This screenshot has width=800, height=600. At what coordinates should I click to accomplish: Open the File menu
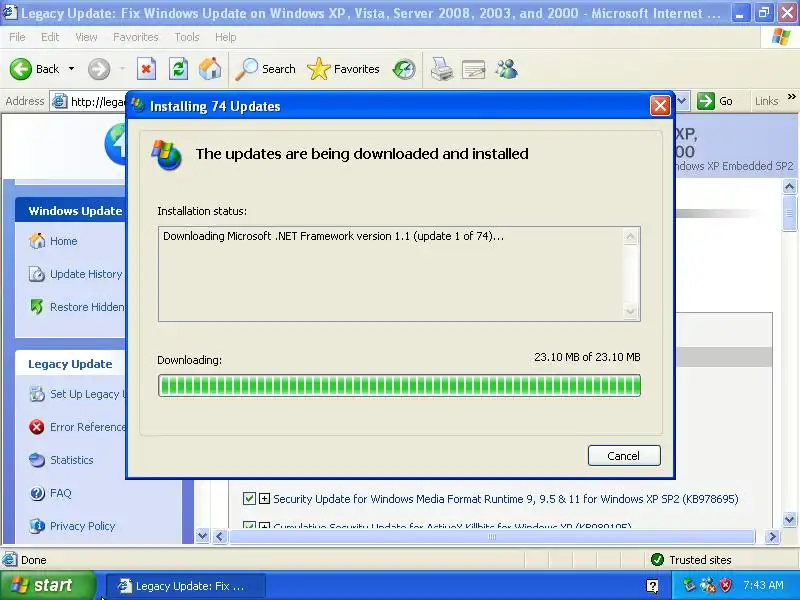(x=17, y=37)
